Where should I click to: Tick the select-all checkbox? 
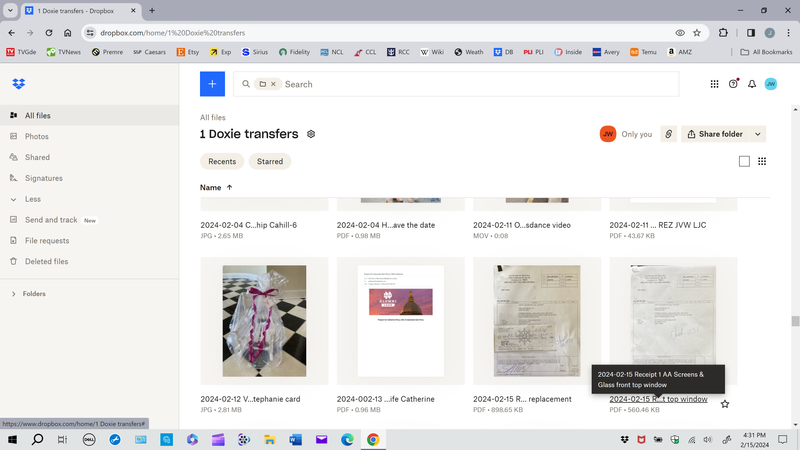(x=744, y=162)
